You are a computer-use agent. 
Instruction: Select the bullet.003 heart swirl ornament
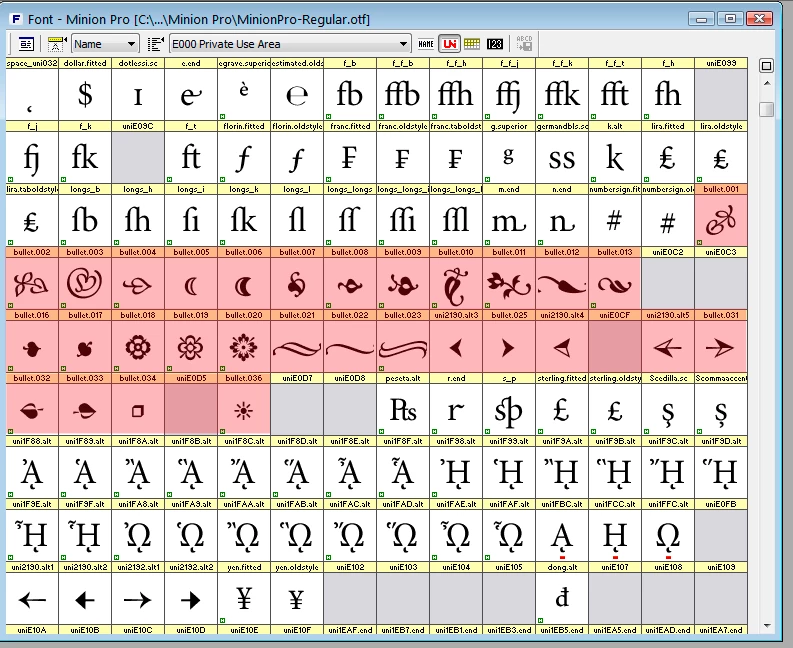[85, 283]
